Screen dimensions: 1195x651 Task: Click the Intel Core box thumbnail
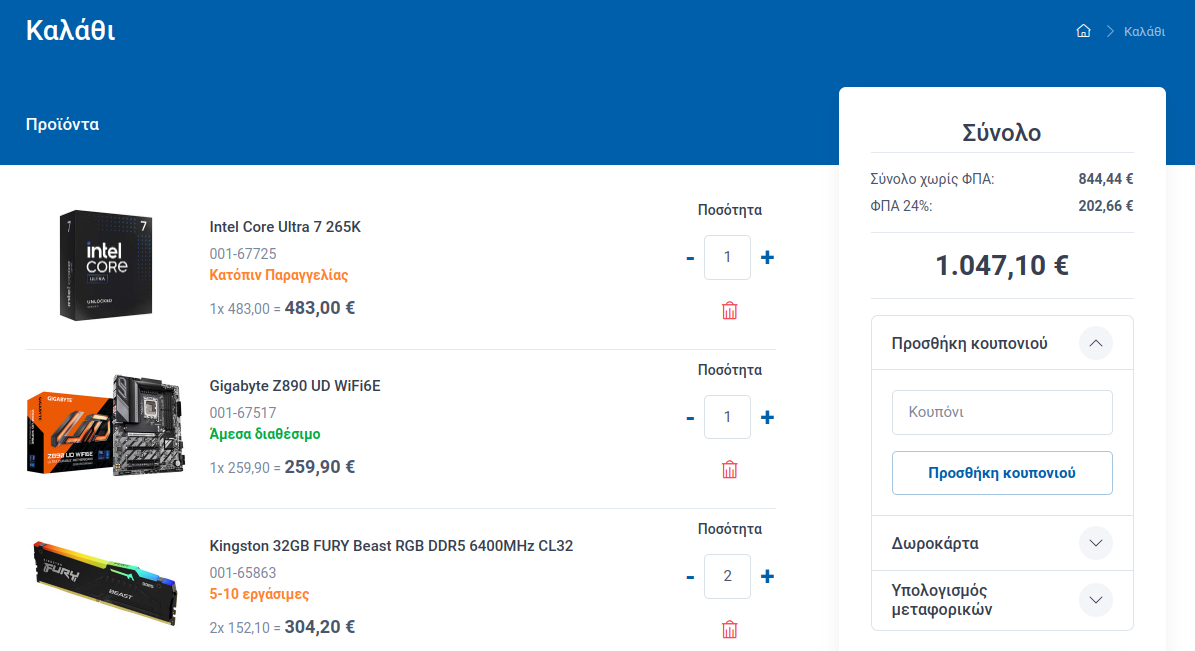pyautogui.click(x=106, y=265)
